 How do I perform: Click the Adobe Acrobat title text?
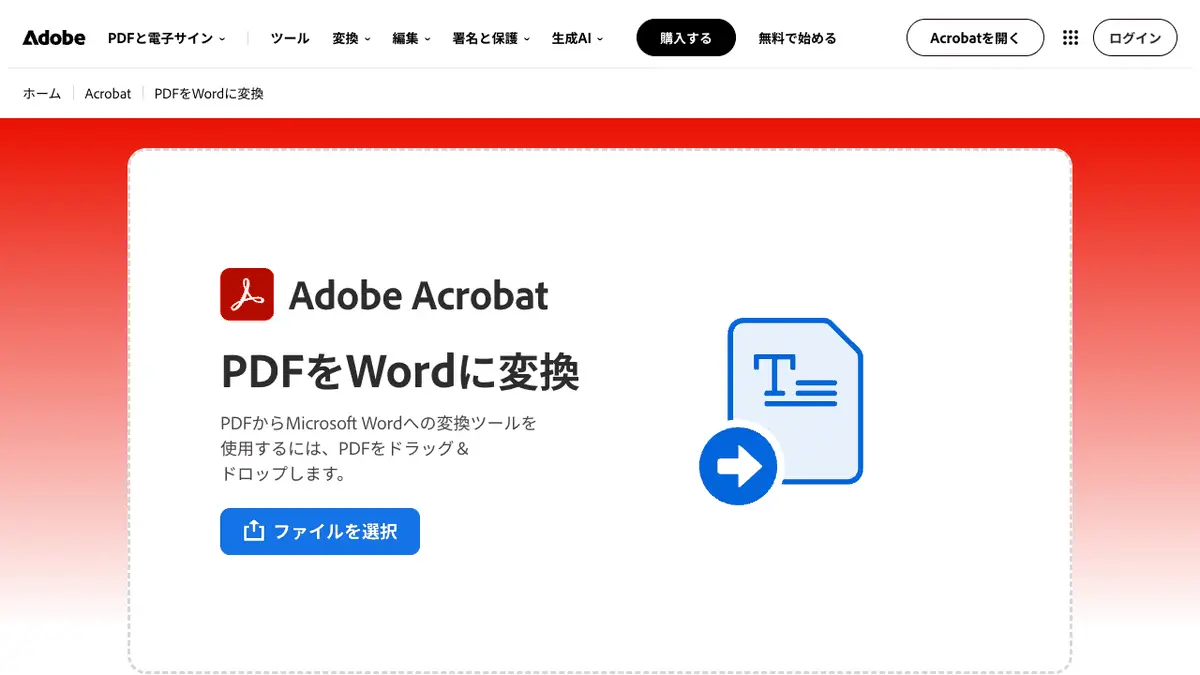[419, 295]
